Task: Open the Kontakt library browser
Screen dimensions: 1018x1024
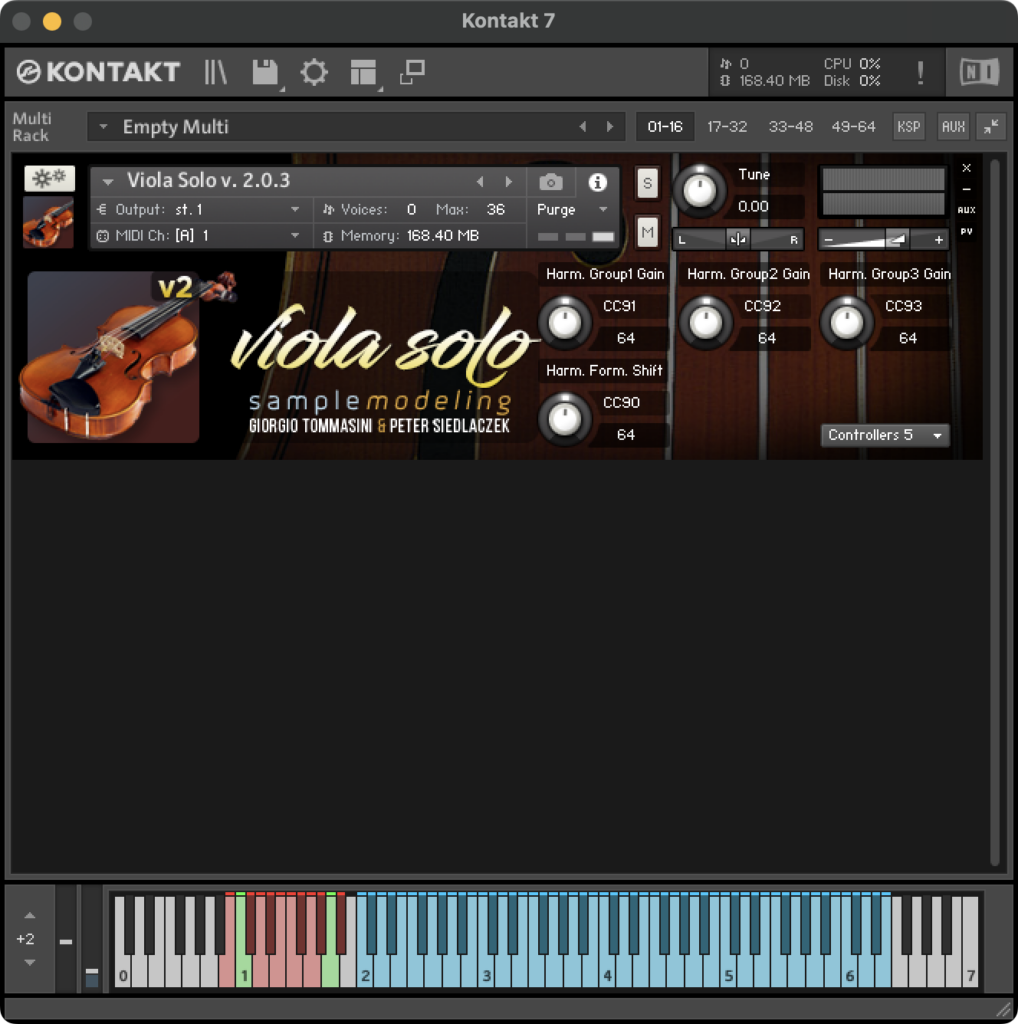Action: tap(215, 72)
